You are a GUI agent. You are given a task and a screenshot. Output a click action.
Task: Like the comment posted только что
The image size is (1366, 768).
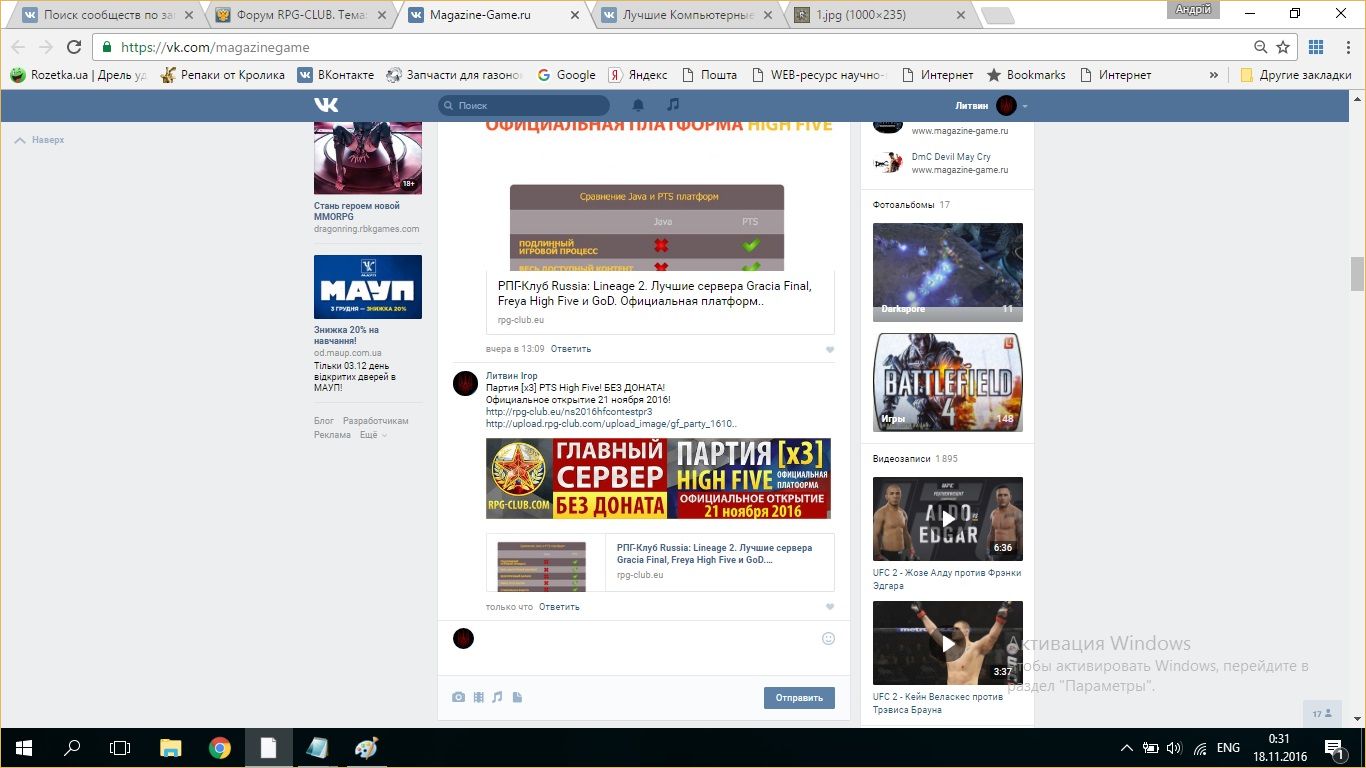click(x=830, y=607)
